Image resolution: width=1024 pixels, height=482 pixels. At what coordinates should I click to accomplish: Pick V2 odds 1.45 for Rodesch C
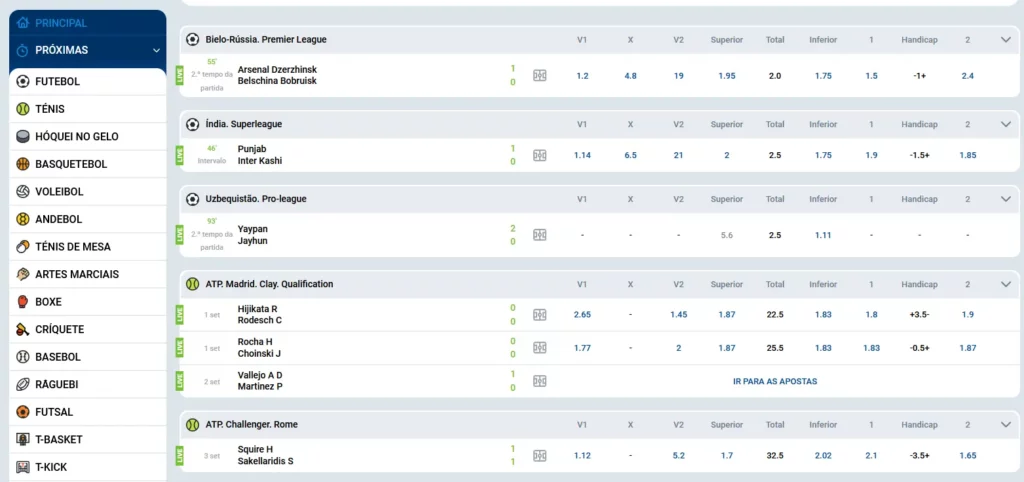679,315
